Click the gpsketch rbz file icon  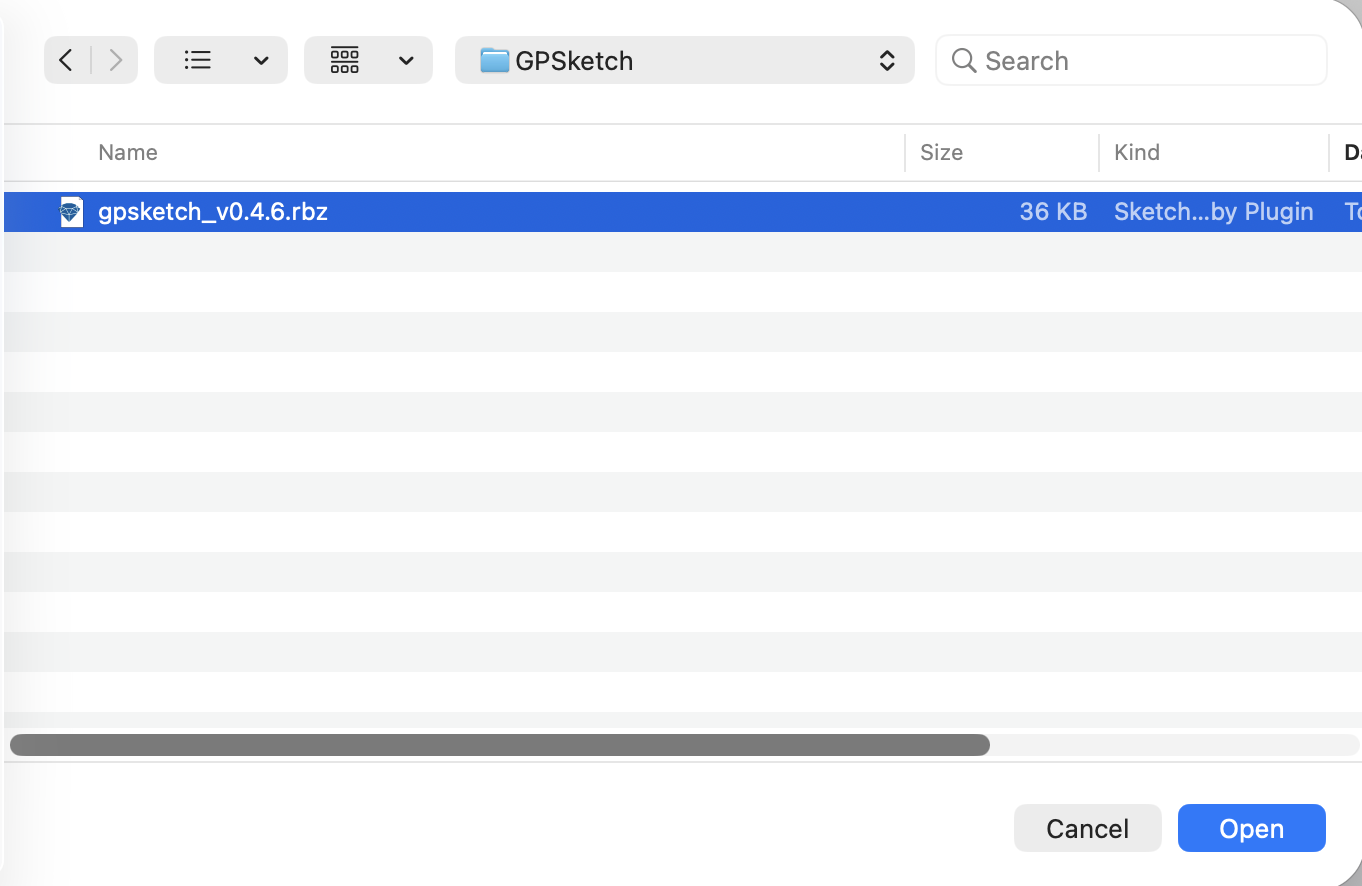72,212
